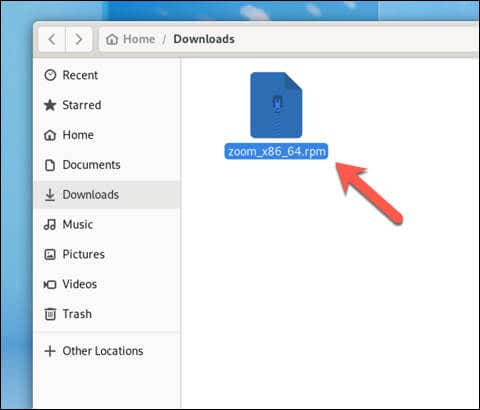
Task: Select the Downloads sidebar entry
Action: pos(107,195)
